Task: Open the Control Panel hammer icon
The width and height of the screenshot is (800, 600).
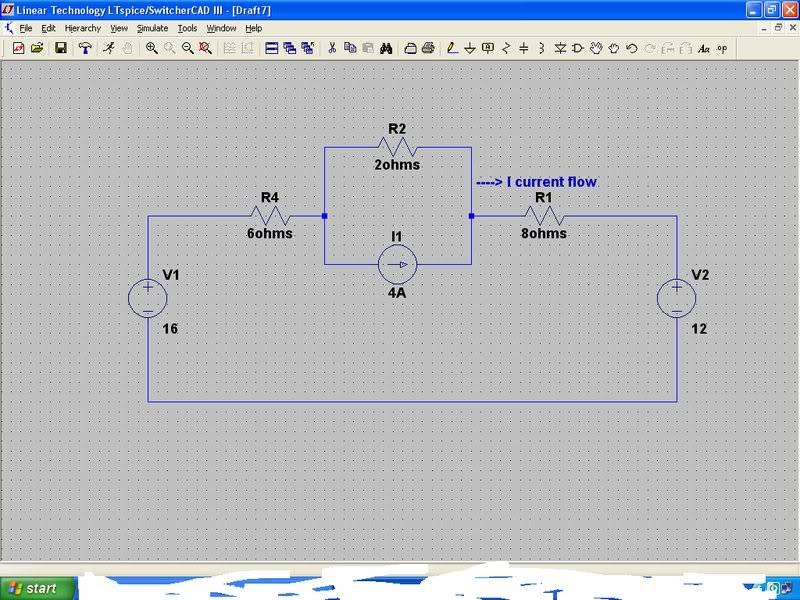Action: 85,48
